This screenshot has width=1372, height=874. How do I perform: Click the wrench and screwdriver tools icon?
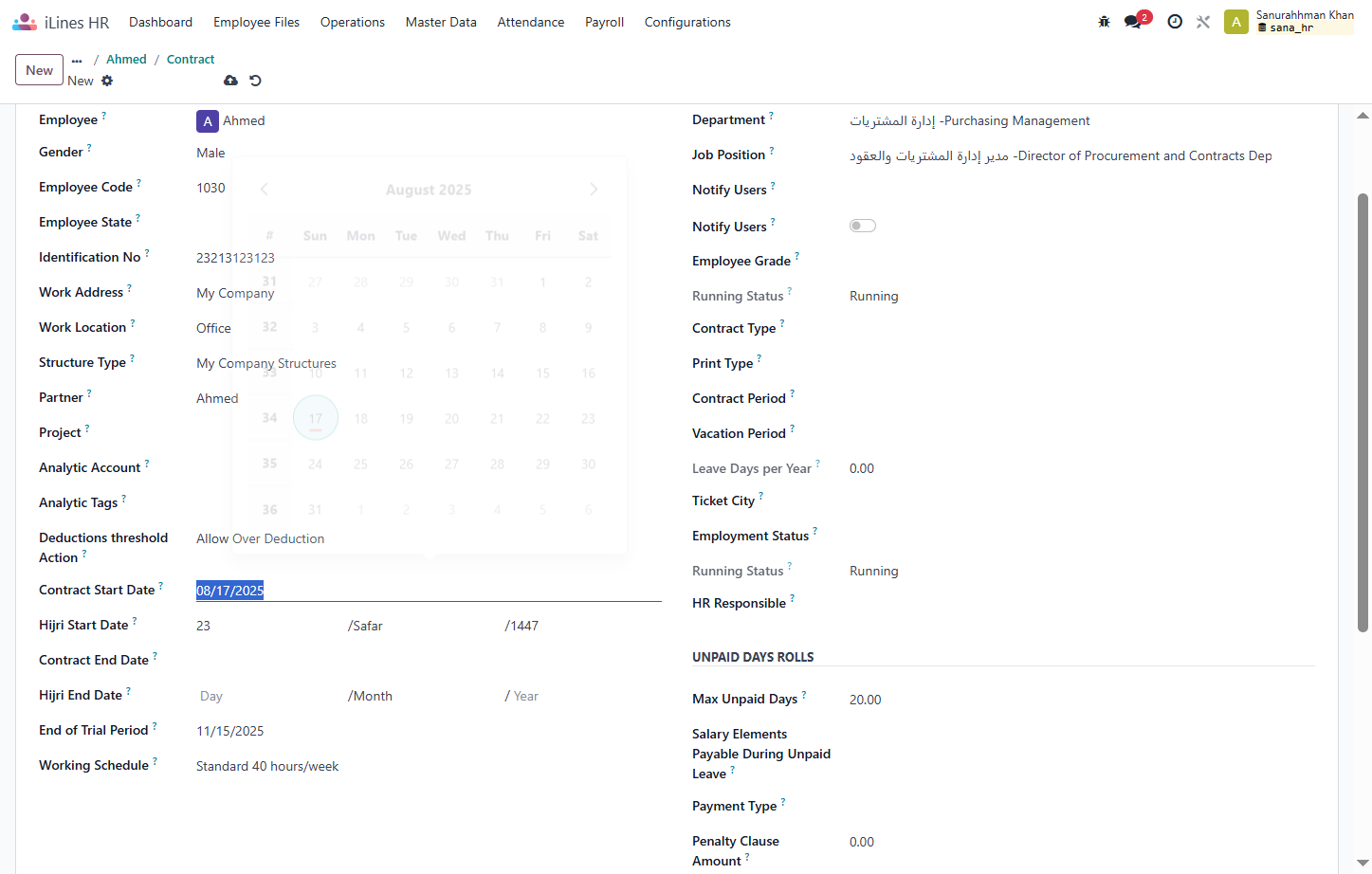click(x=1203, y=22)
